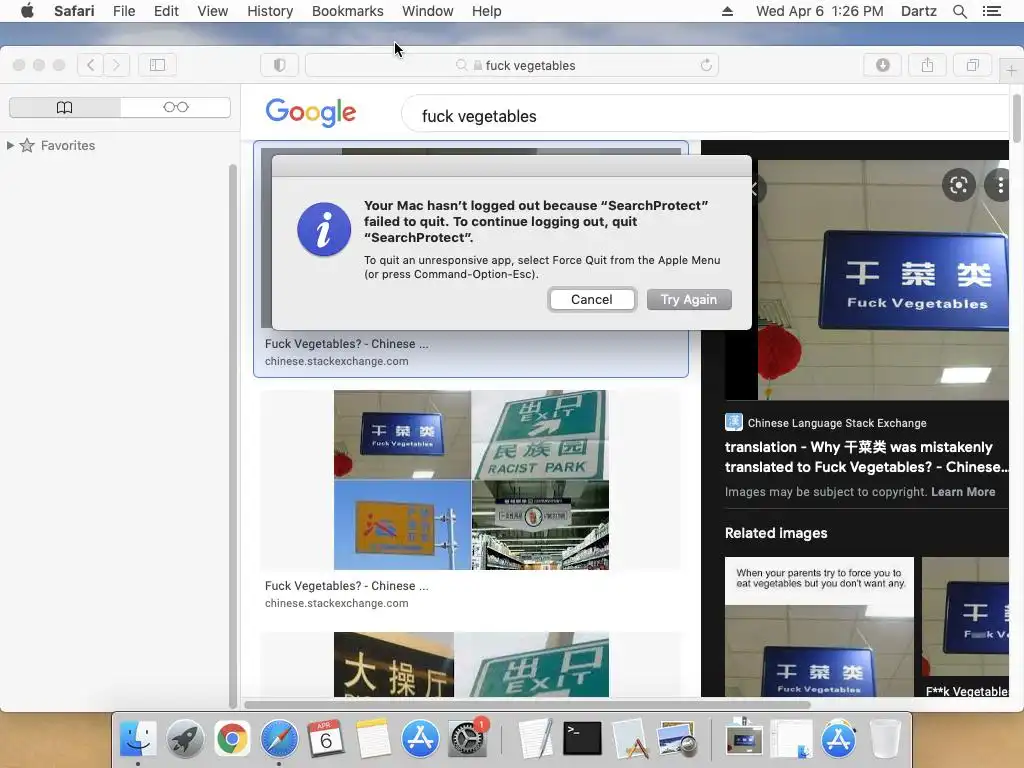
Task: Reload the page with the refresh icon
Action: click(706, 65)
